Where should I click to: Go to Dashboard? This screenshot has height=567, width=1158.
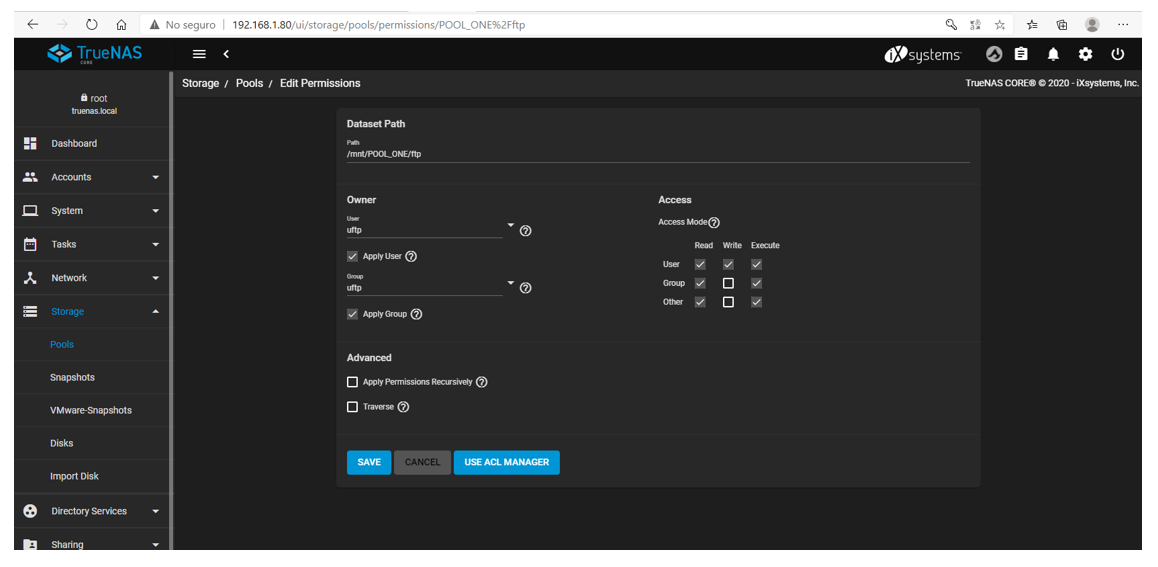pyautogui.click(x=92, y=143)
